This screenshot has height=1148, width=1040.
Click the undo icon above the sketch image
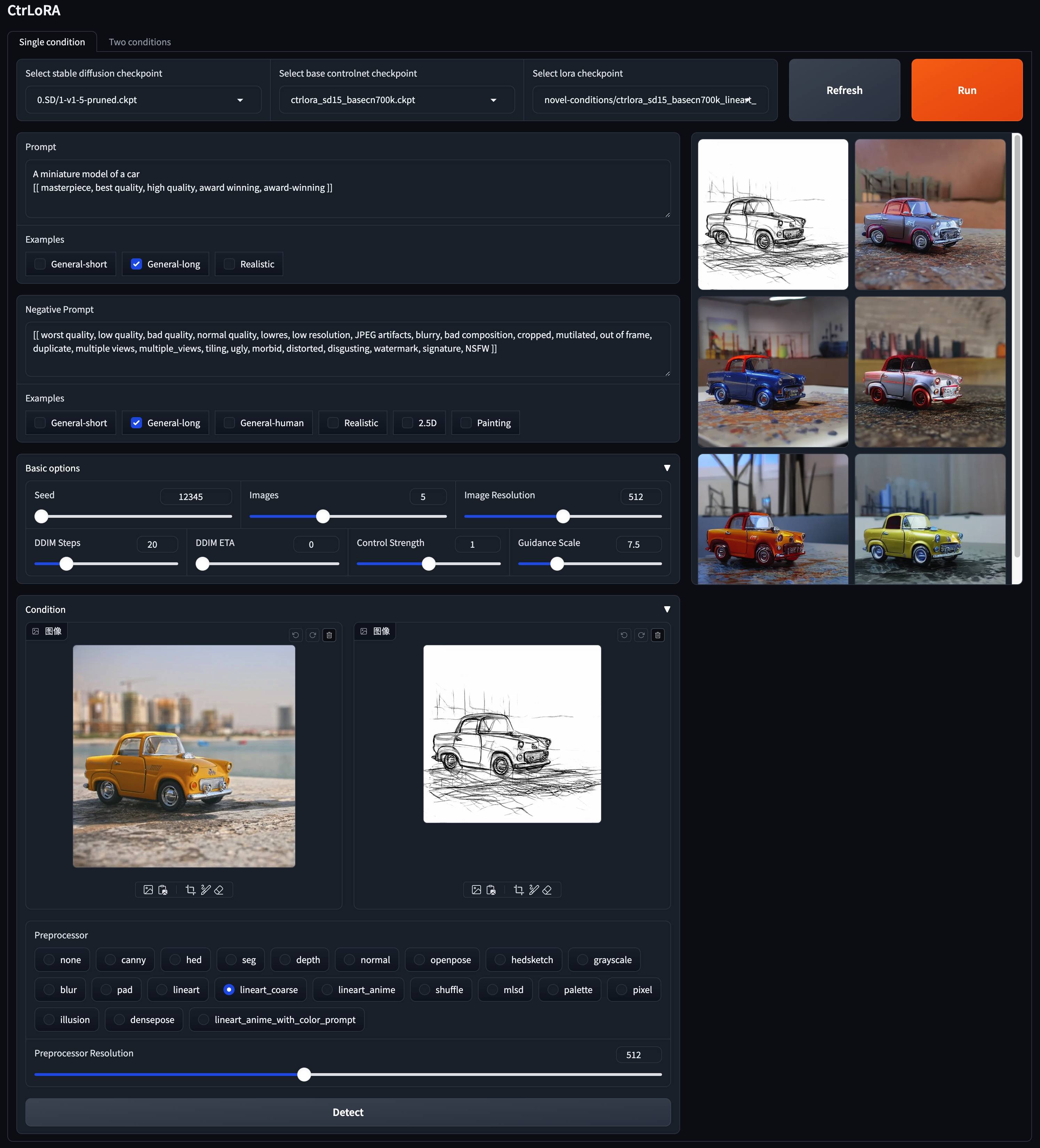point(624,635)
